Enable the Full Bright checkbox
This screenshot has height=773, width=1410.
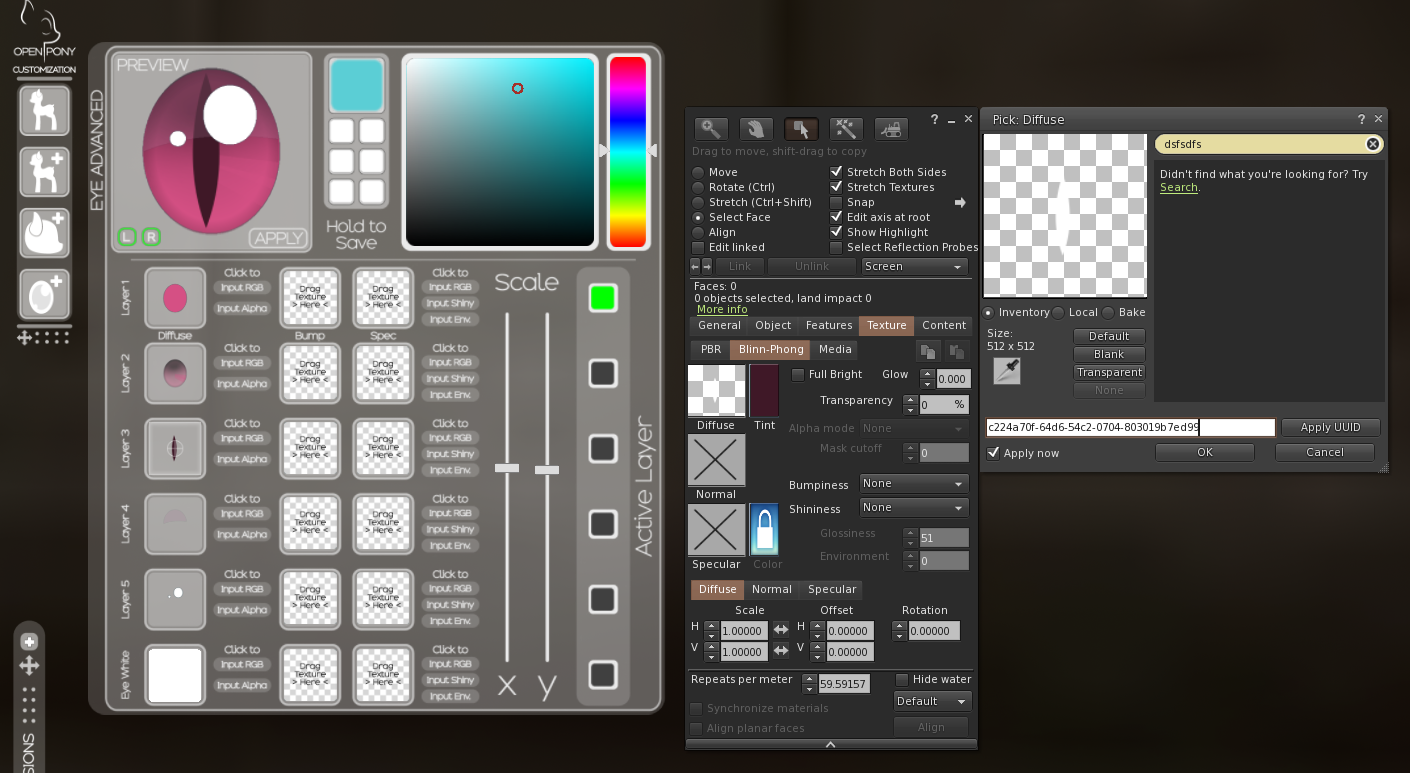click(x=798, y=375)
